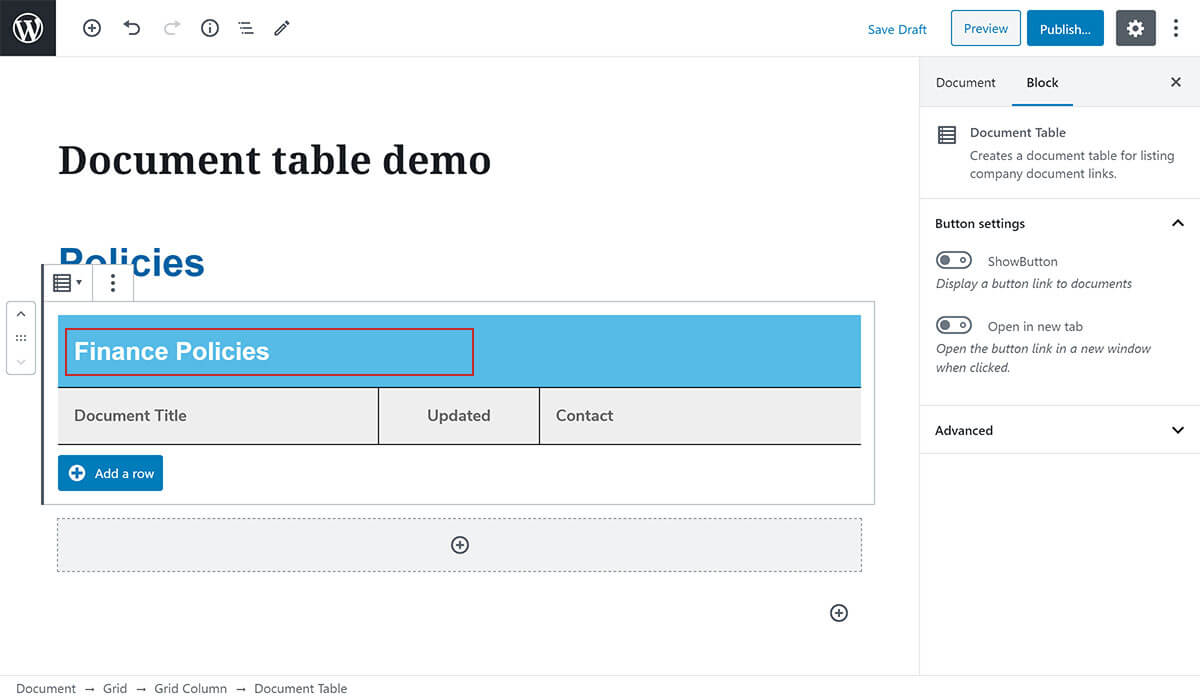Collapse the Button settings panel

[1177, 223]
